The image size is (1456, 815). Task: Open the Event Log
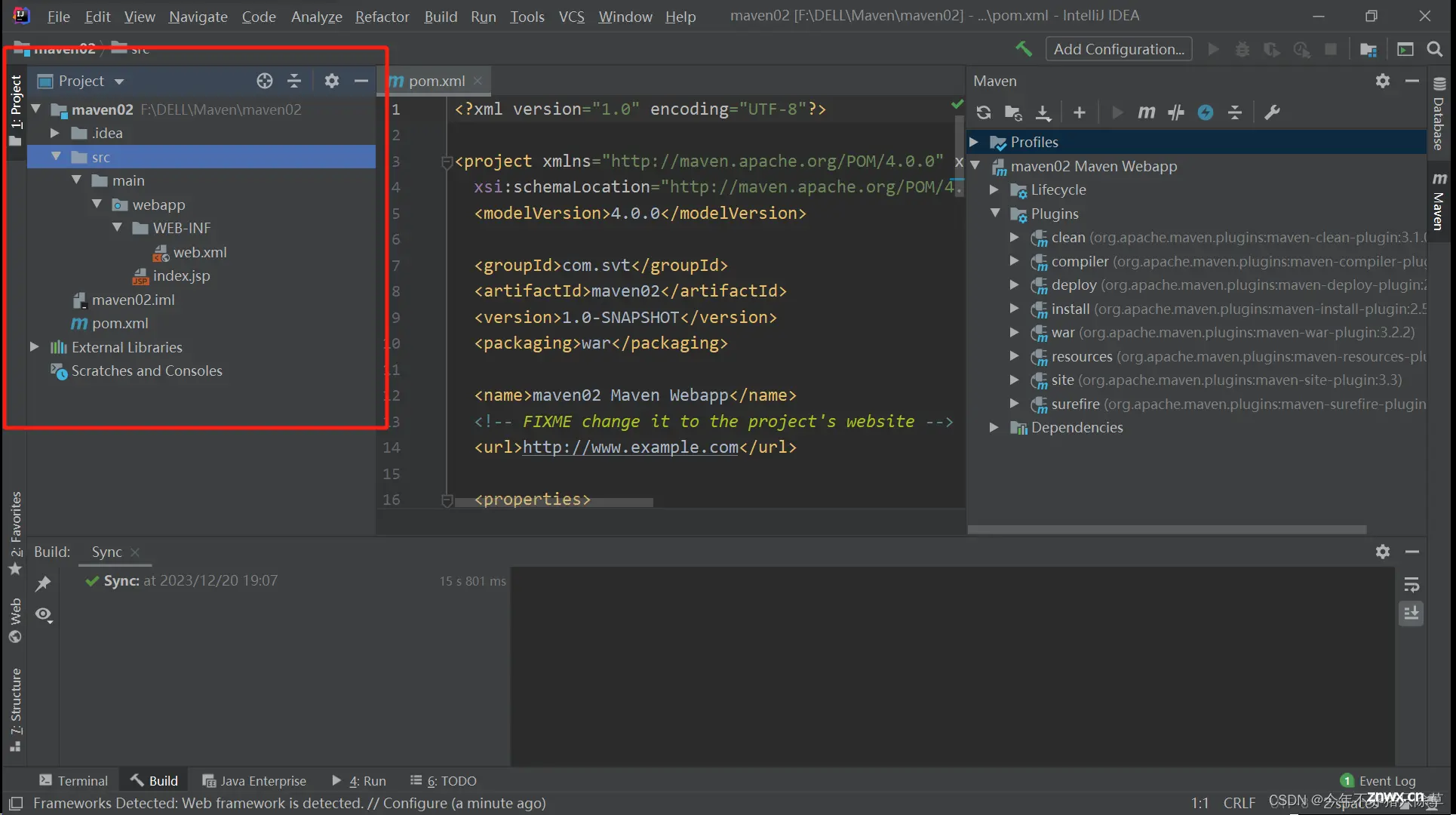[1378, 780]
